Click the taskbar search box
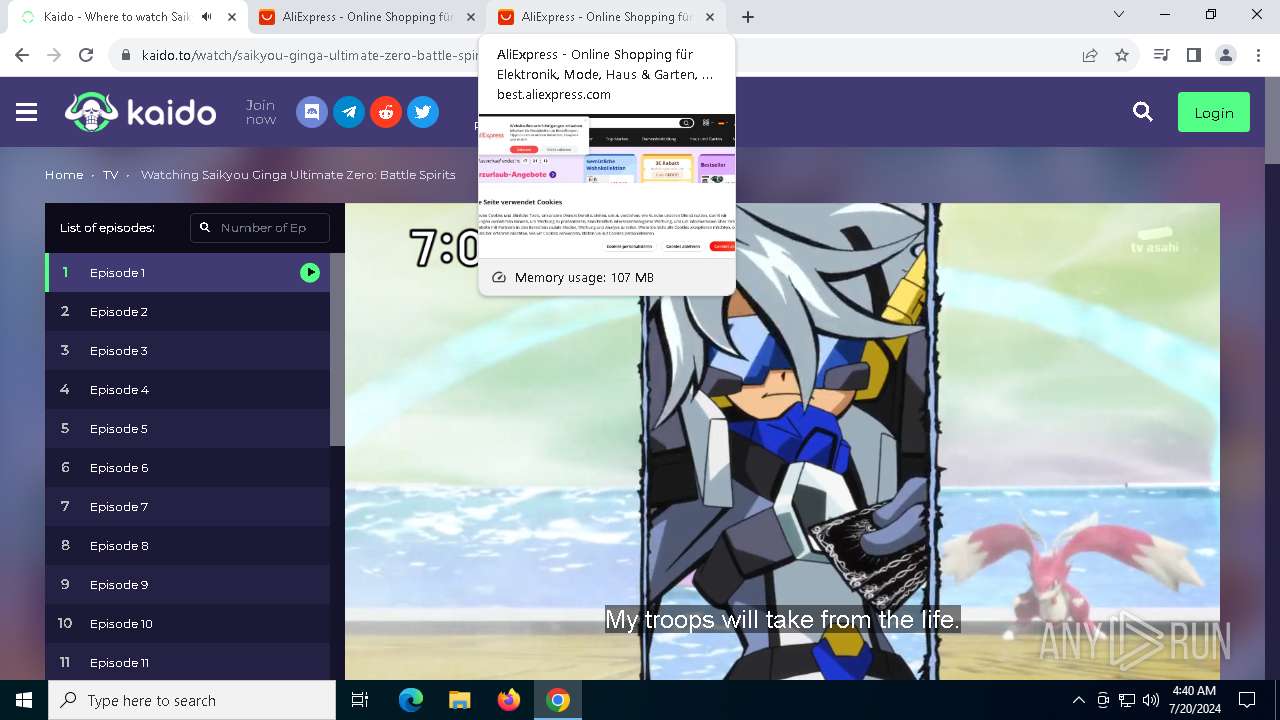1280x720 pixels. click(192, 700)
